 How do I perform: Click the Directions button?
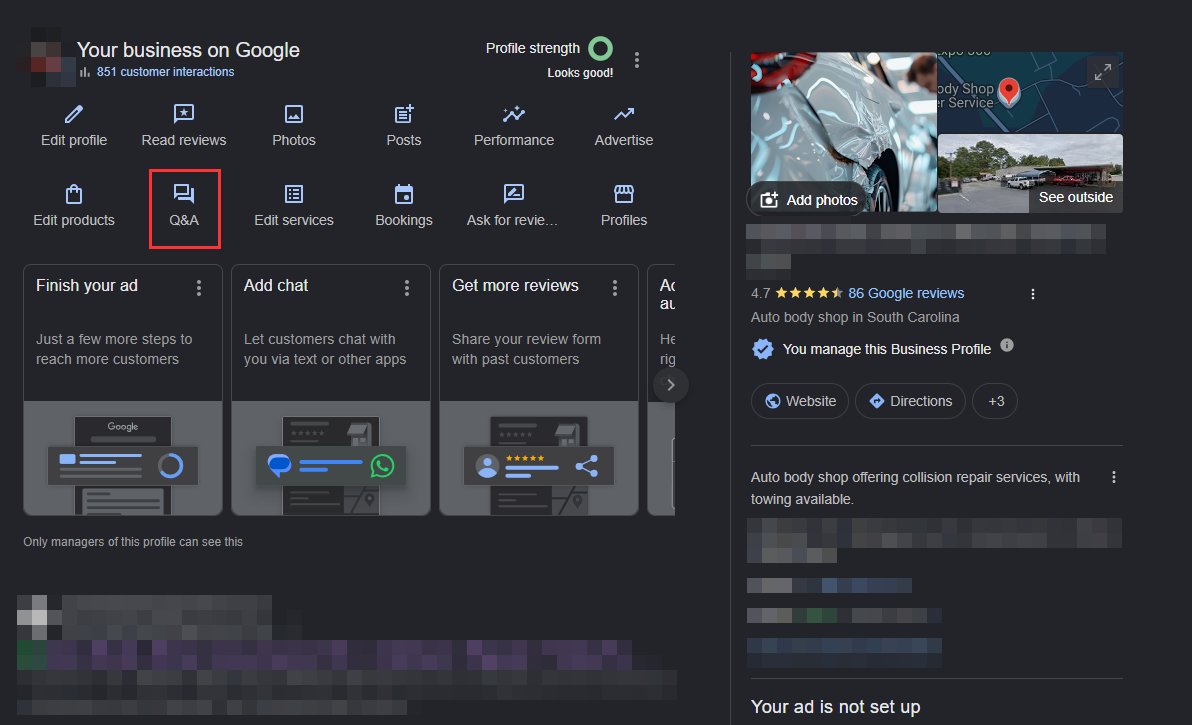[x=910, y=401]
